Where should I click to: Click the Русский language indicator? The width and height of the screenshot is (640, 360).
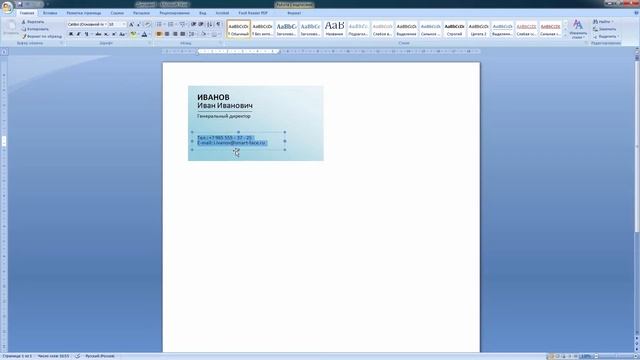[x=100, y=356]
